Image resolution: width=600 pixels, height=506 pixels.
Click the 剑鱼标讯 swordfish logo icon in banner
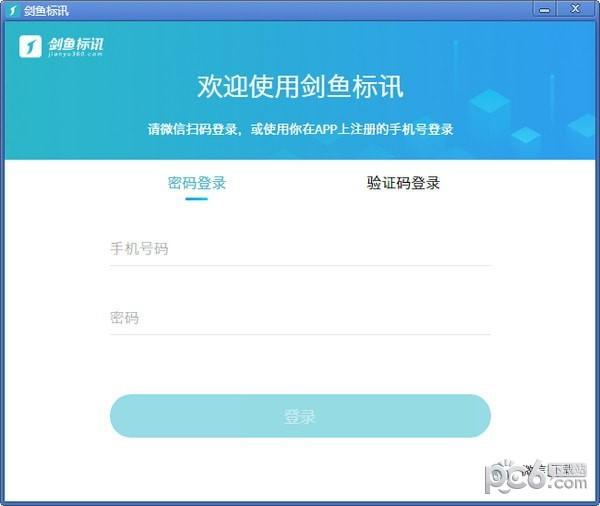(30, 46)
